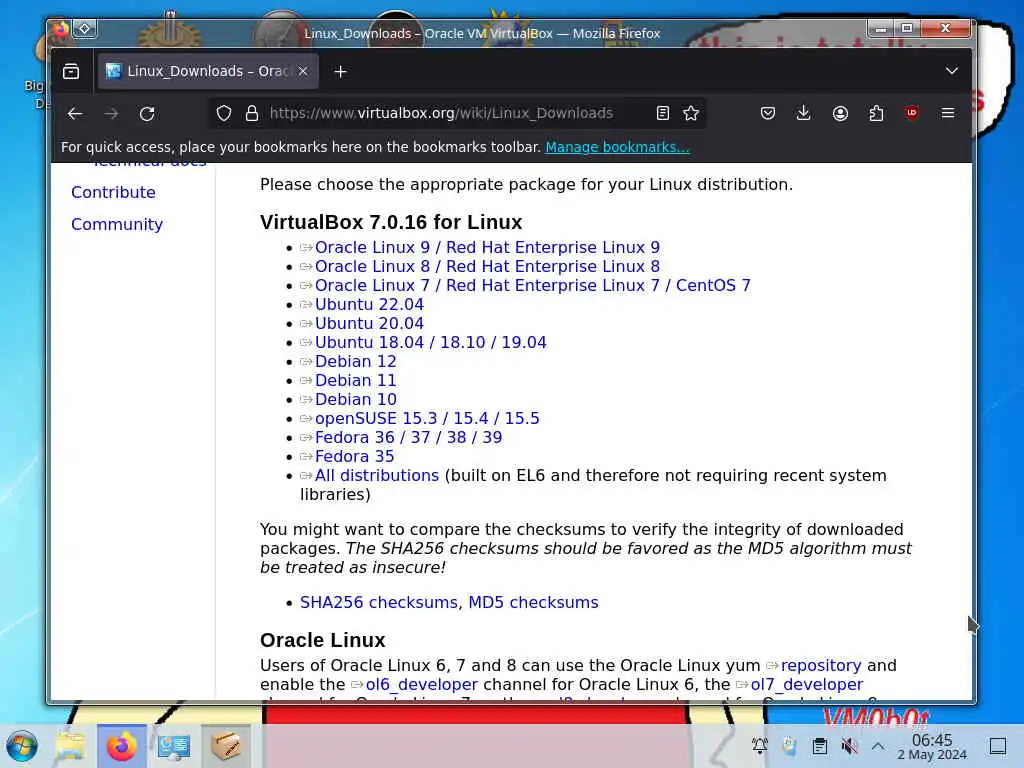Open Firefox View icon left of tabs
Viewport: 1024px width, 768px height.
(x=71, y=71)
